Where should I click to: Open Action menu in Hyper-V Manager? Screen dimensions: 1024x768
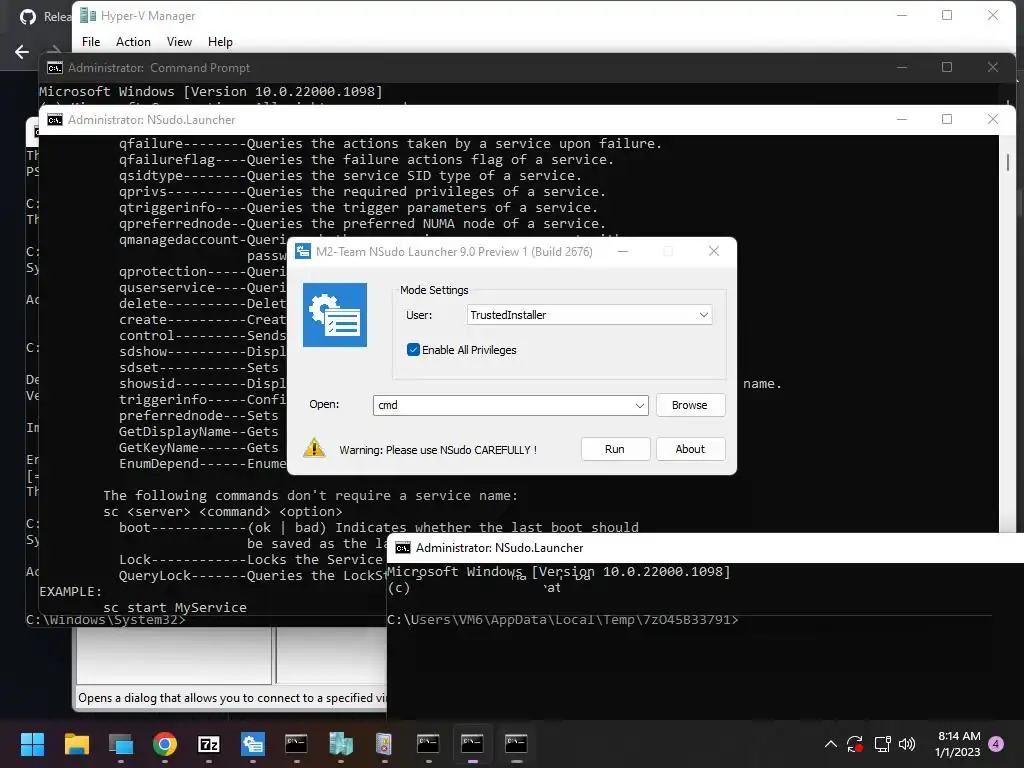point(133,42)
